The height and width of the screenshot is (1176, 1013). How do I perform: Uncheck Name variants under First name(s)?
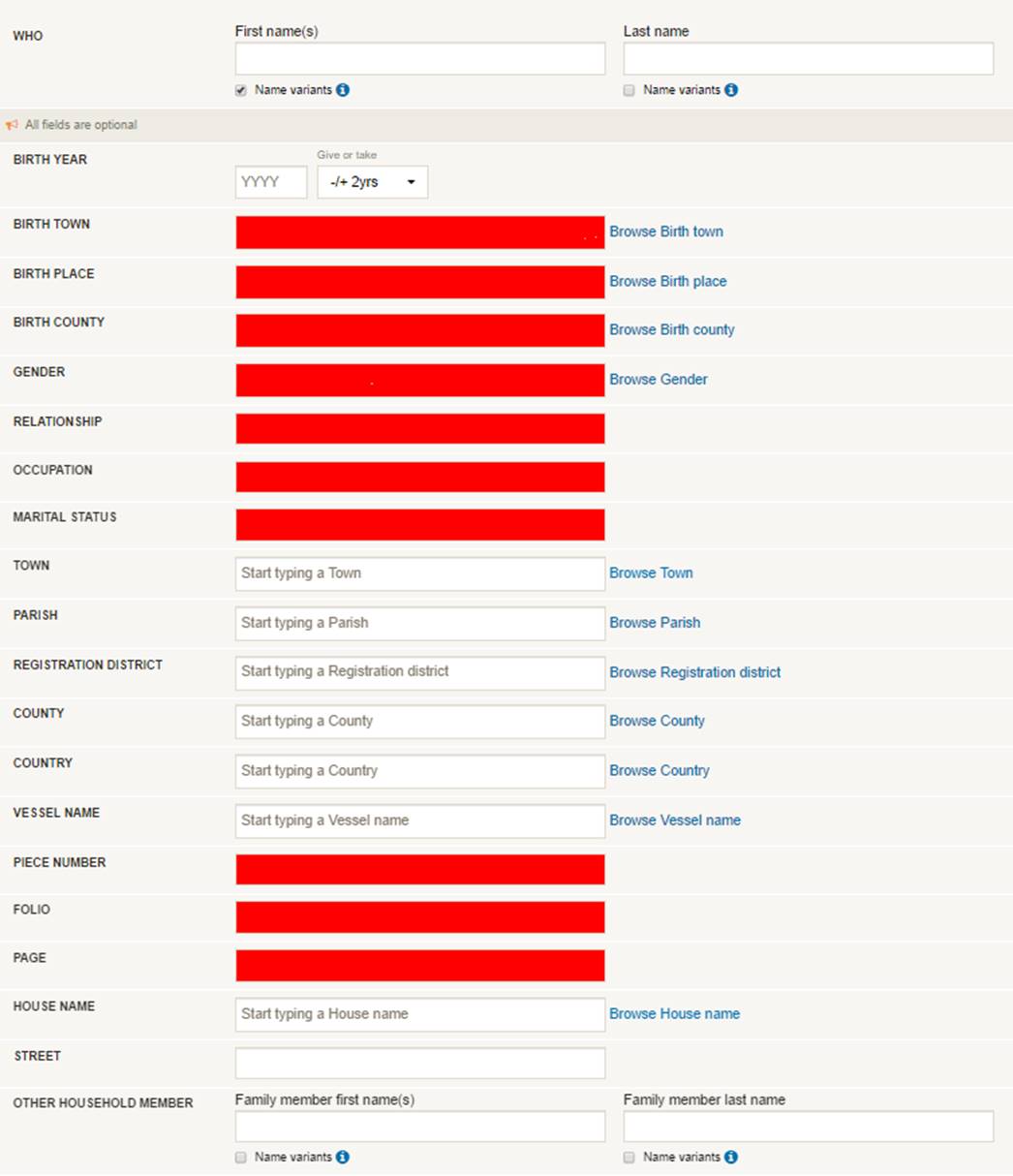click(x=241, y=90)
